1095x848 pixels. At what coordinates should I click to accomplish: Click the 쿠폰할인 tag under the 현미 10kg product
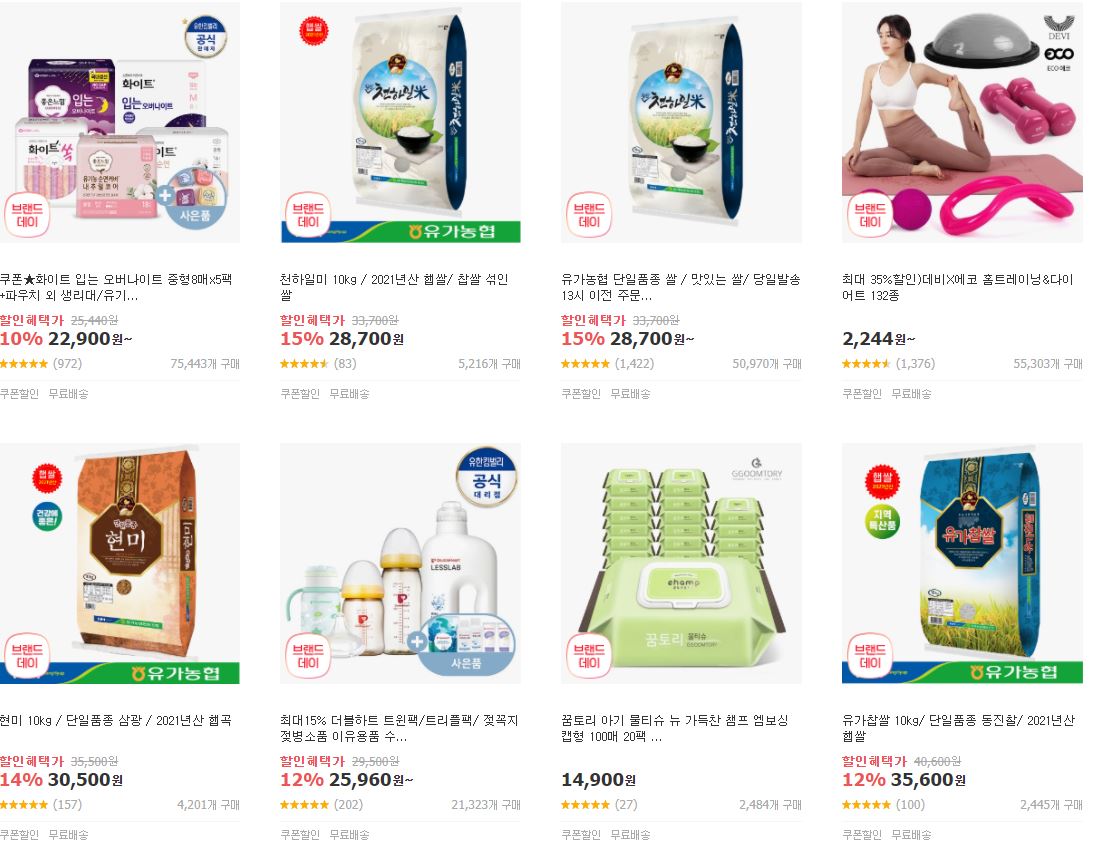[x=20, y=834]
